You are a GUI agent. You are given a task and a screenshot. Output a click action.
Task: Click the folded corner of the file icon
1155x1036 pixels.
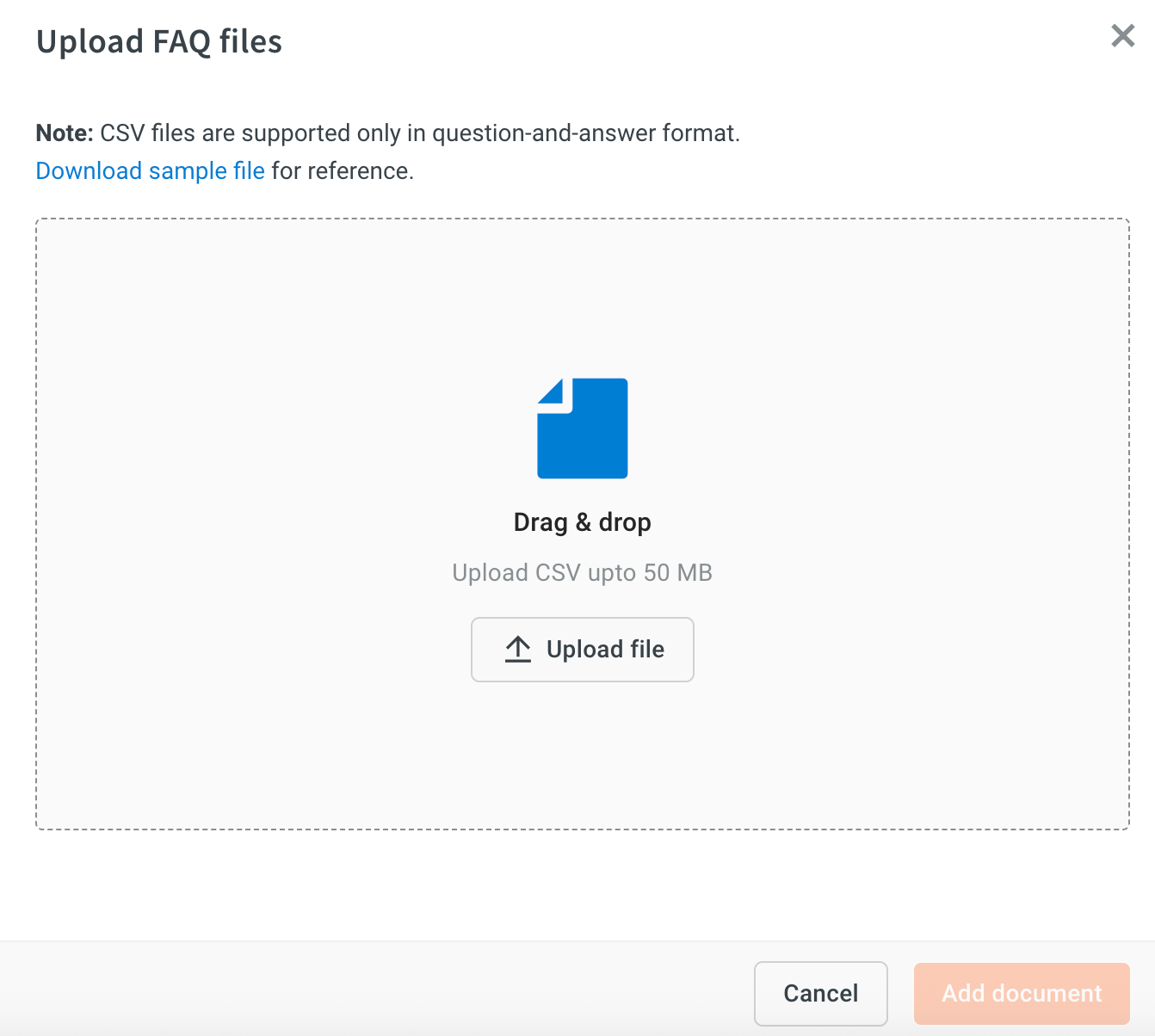pyautogui.click(x=551, y=392)
